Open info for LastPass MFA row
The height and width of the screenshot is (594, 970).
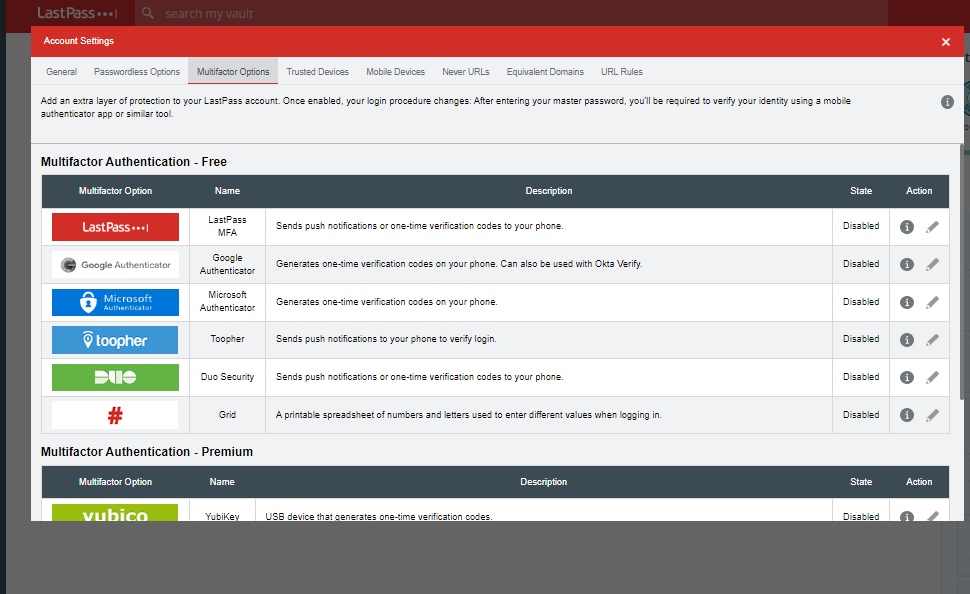click(x=907, y=226)
